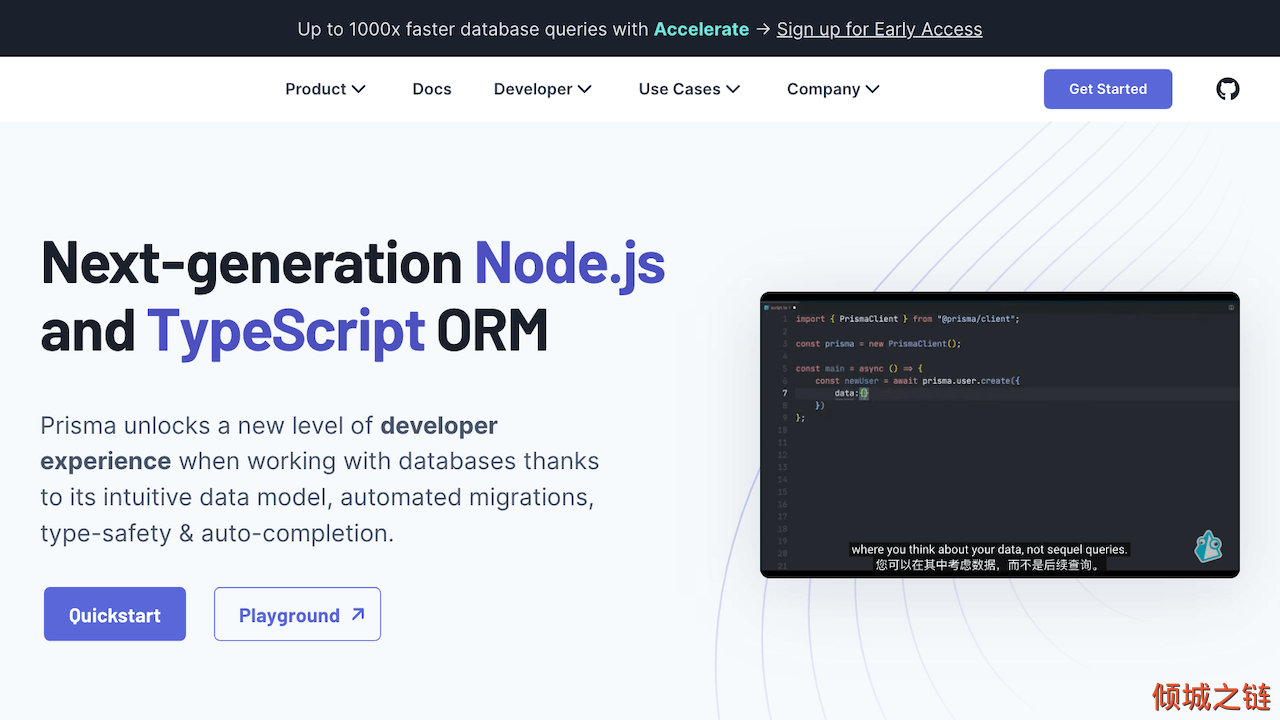The image size is (1280, 720).
Task: Click the English subtitle about sequel queries
Action: coord(989,549)
